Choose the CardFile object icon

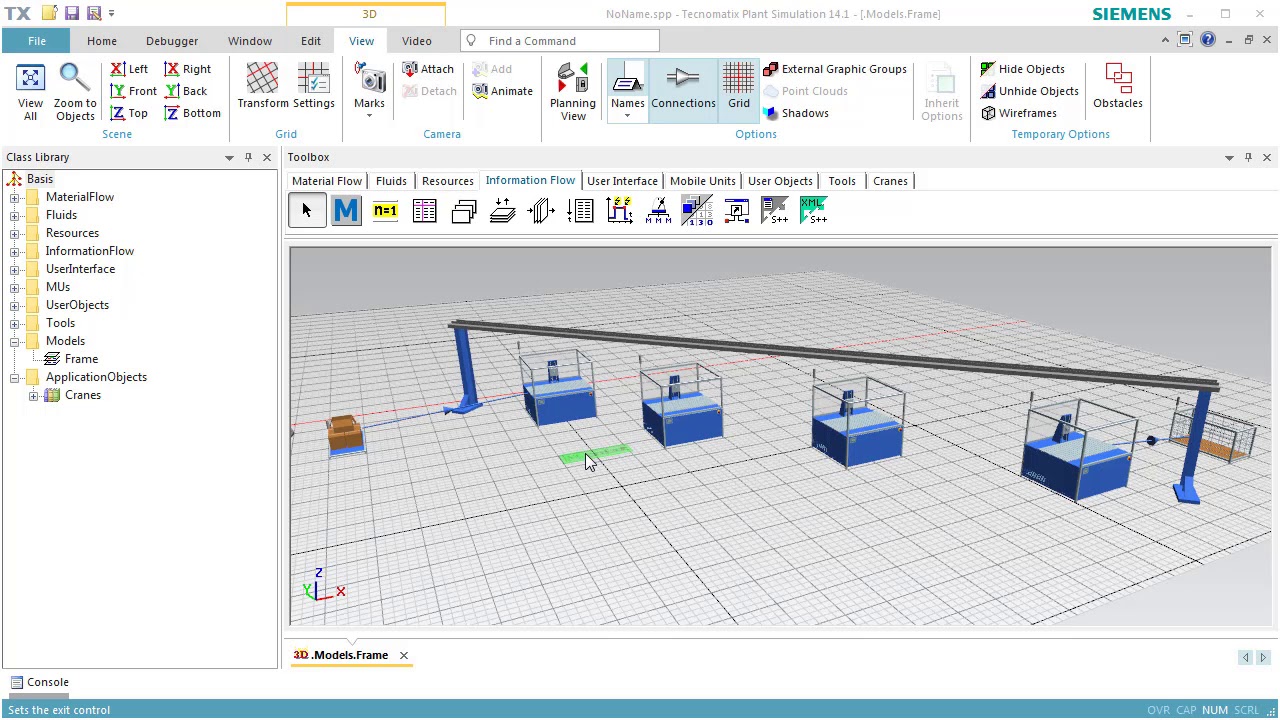(x=463, y=211)
